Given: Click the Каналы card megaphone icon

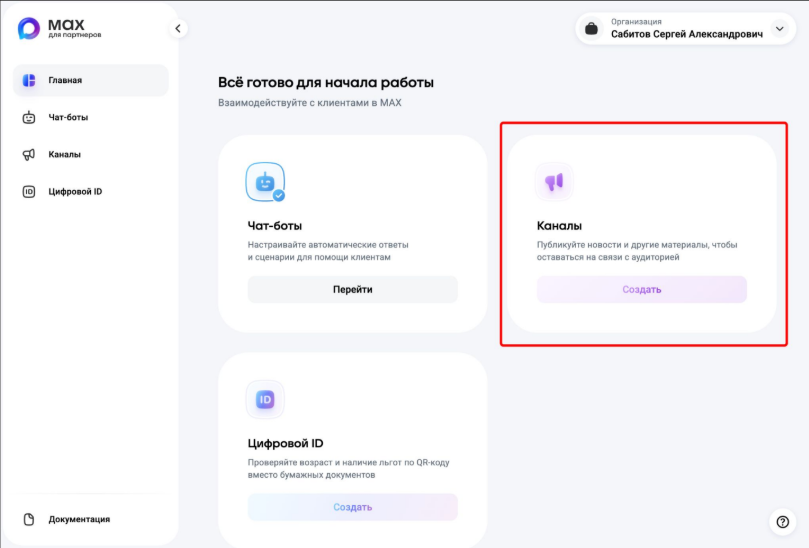Looking at the screenshot, I should (554, 182).
